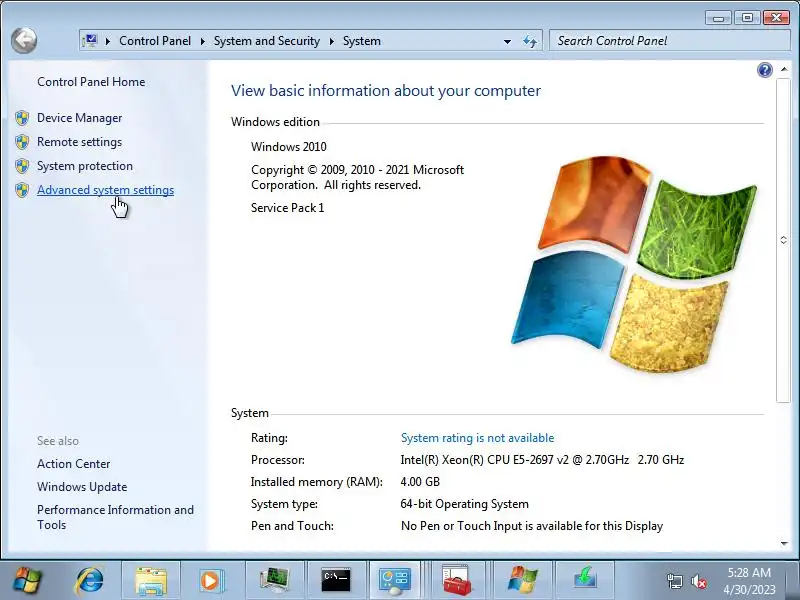Expand the arrow before Control Panel breadcrumb
The width and height of the screenshot is (800, 600).
coord(108,41)
